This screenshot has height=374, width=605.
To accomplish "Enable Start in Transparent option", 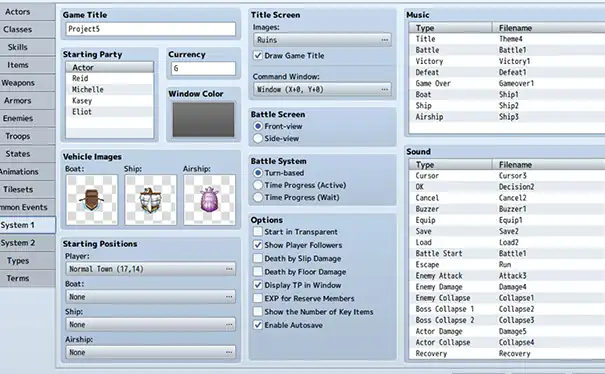I will (258, 232).
